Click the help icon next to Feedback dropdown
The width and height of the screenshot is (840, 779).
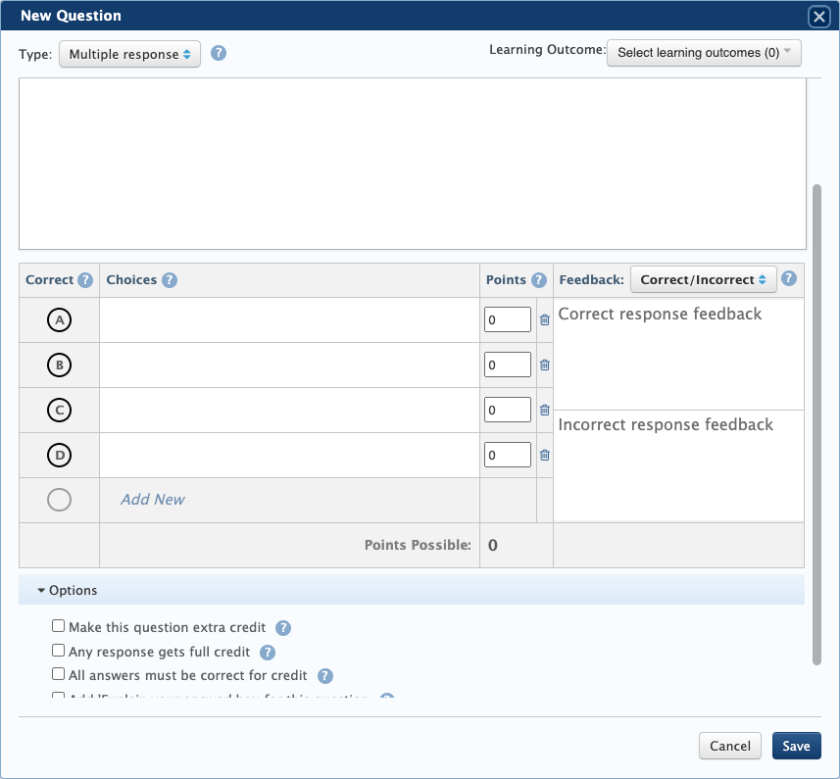tap(789, 279)
